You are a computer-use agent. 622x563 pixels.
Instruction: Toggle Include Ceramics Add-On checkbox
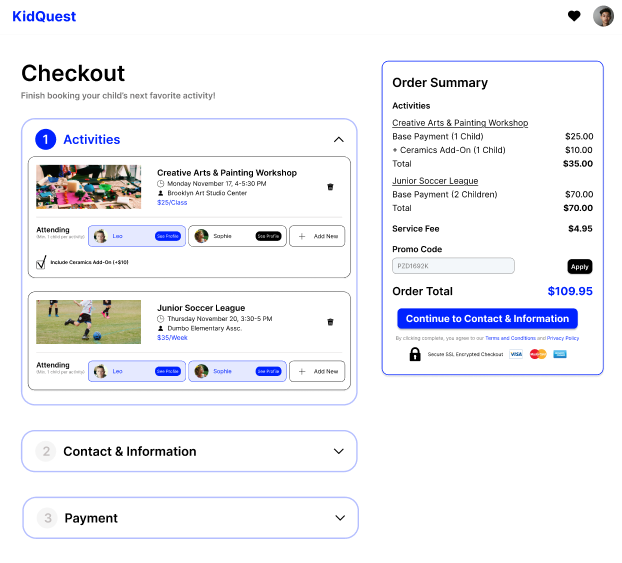click(x=41, y=263)
